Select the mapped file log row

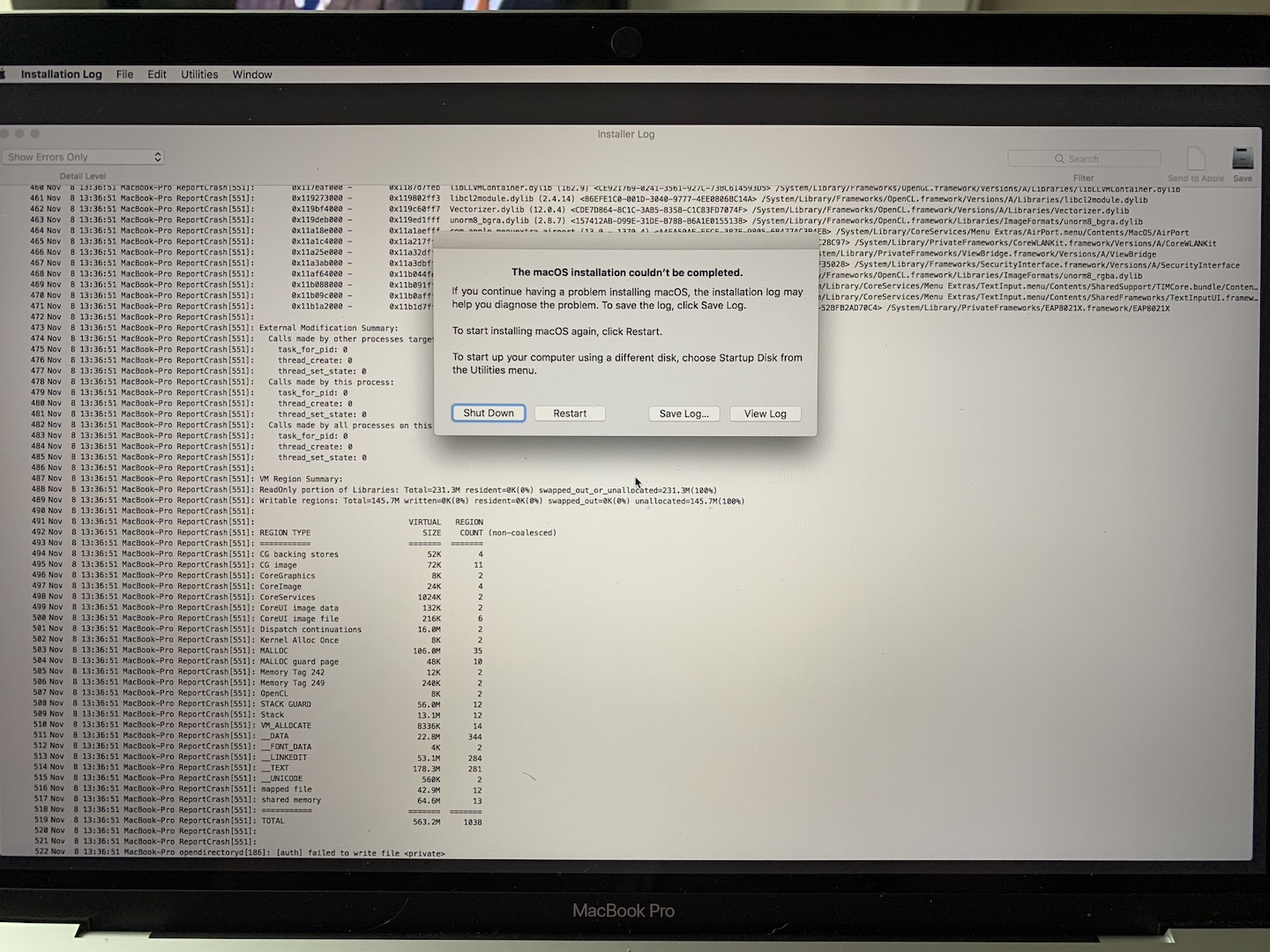point(257,790)
